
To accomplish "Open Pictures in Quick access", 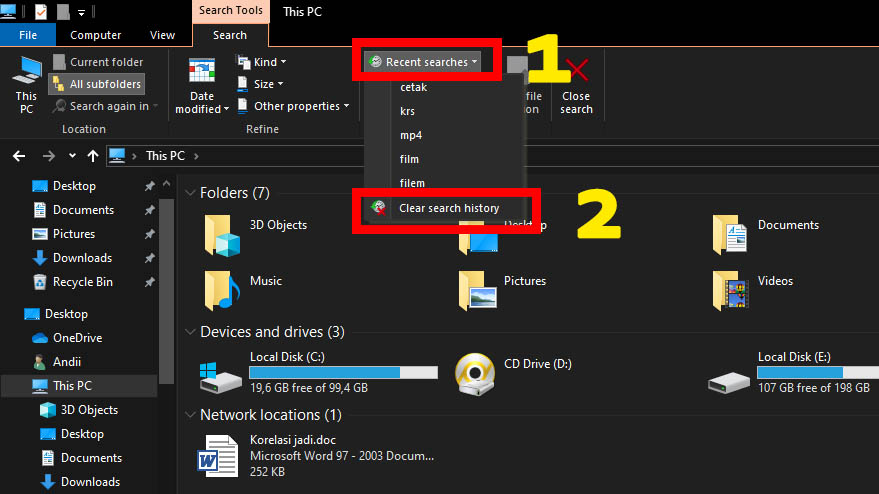I will point(73,234).
